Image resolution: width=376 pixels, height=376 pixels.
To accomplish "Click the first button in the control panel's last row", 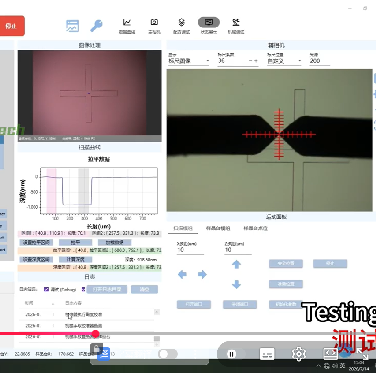I will click(x=194, y=304).
